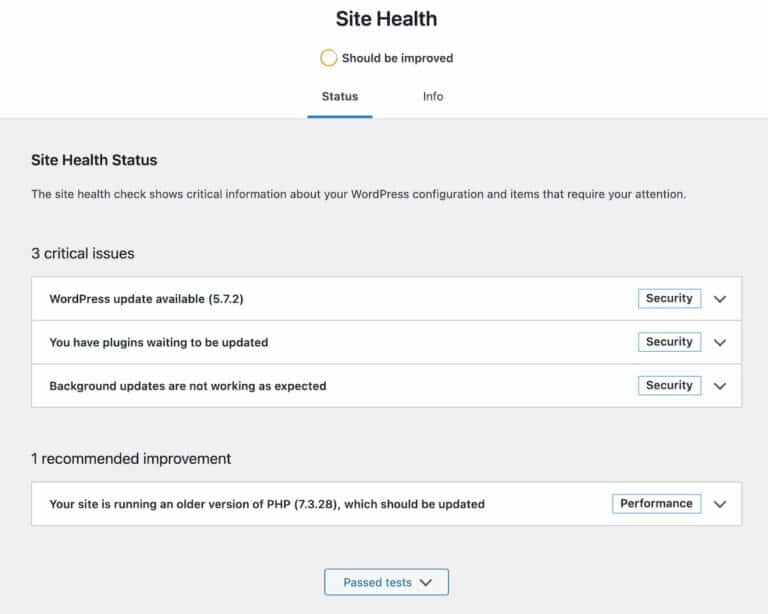Expand the Background updates row chevron
The image size is (768, 614).
[720, 386]
